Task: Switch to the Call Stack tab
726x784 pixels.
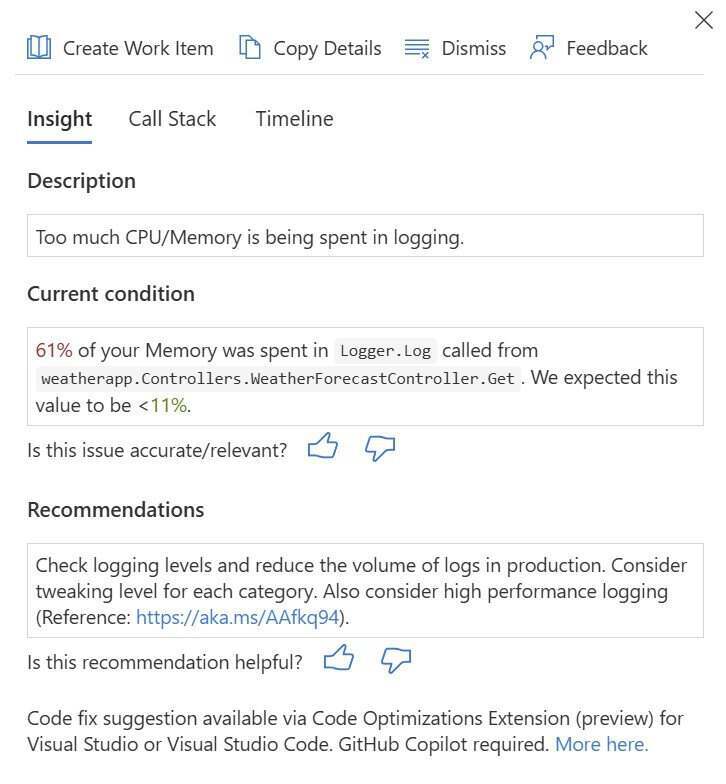Action: pyautogui.click(x=172, y=119)
